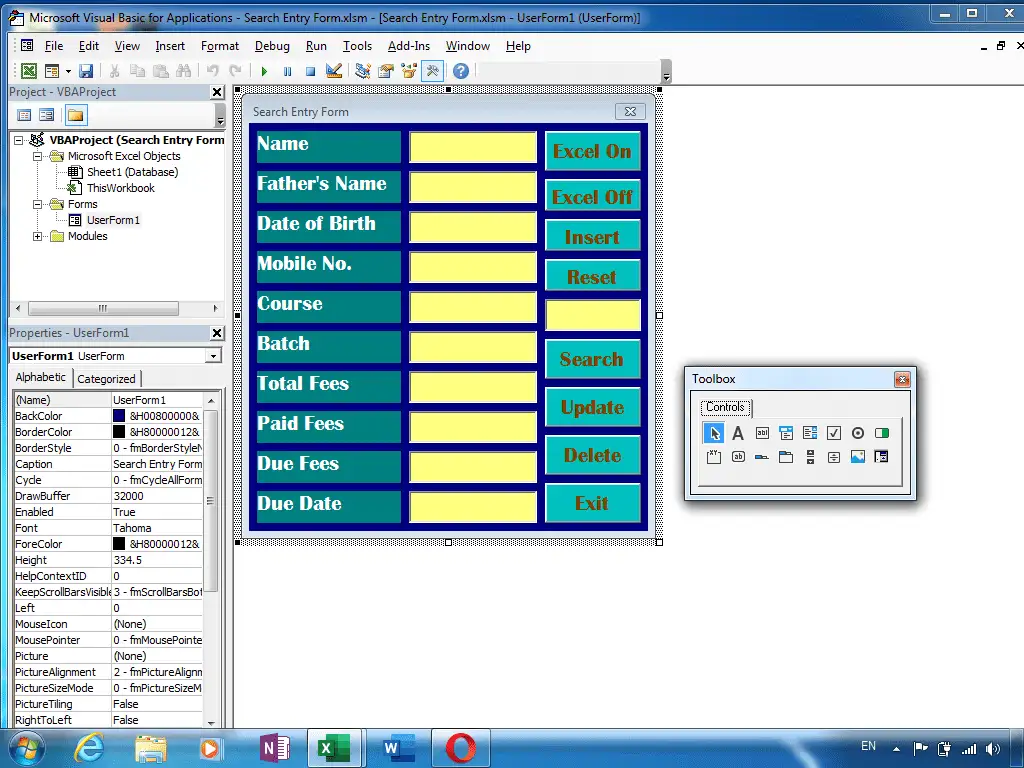Select the Label tool in Toolbox

click(738, 432)
